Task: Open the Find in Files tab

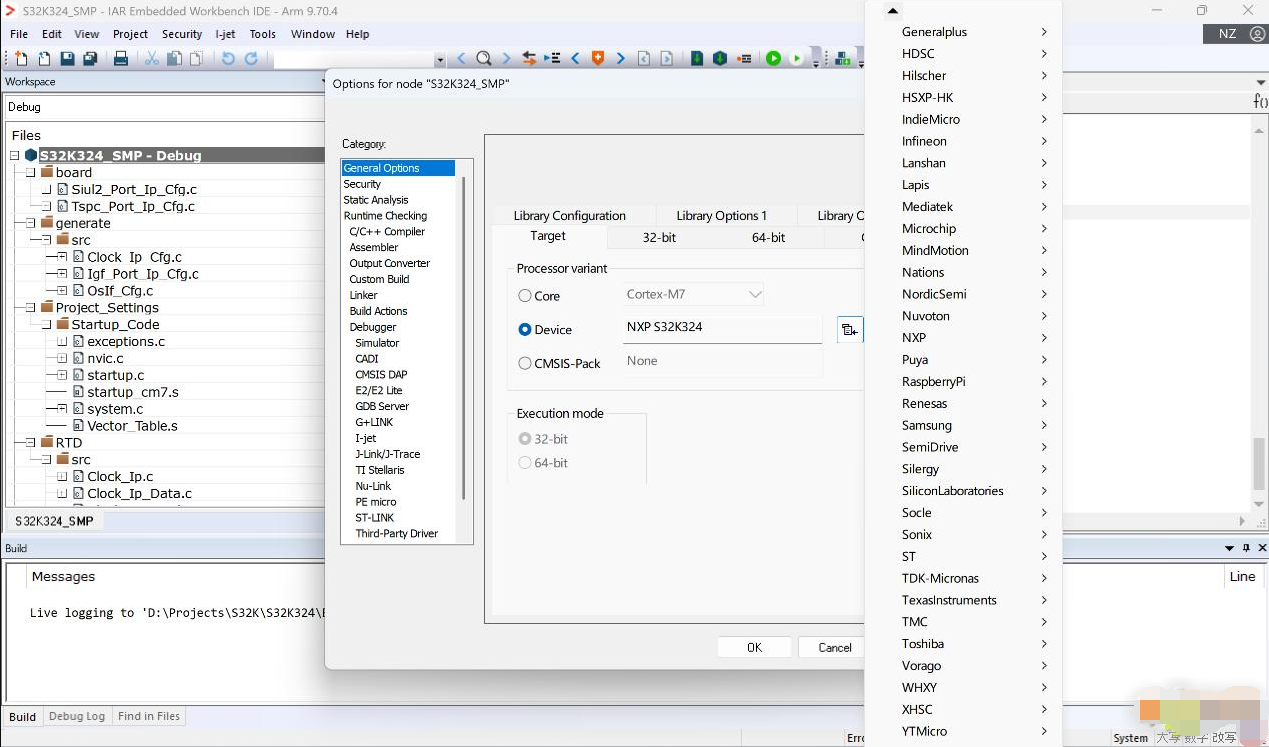Action: (x=149, y=716)
